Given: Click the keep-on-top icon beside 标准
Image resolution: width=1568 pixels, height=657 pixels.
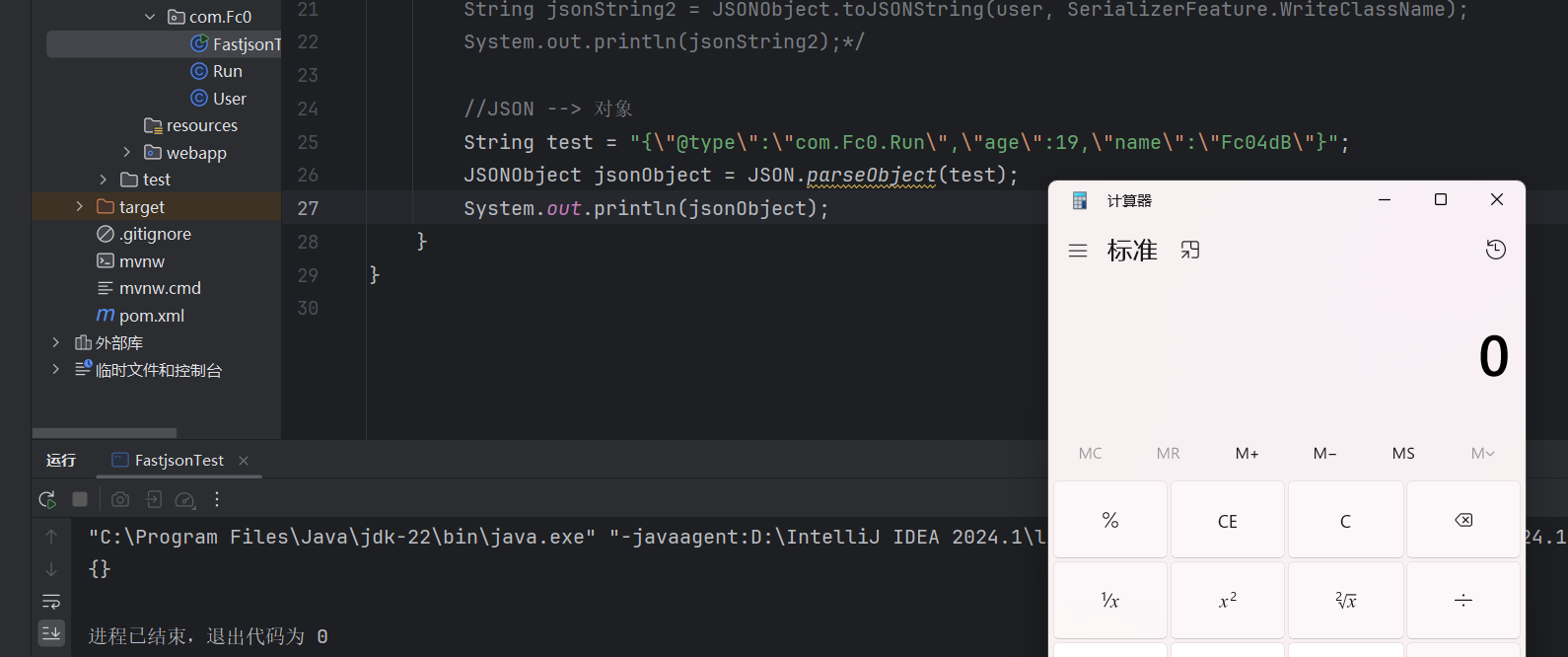Looking at the screenshot, I should click(1190, 251).
